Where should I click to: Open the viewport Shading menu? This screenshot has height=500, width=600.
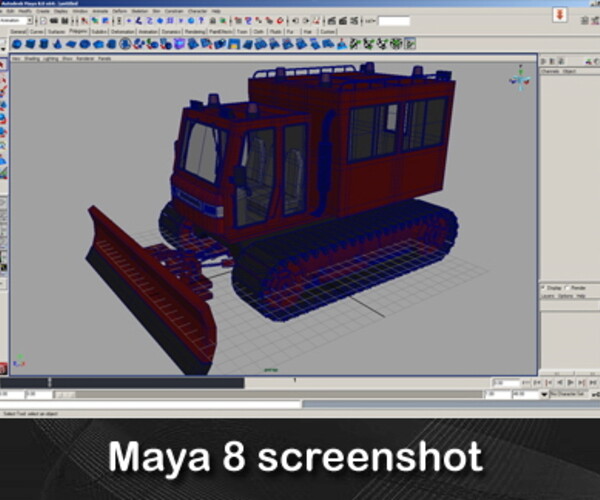tap(32, 59)
